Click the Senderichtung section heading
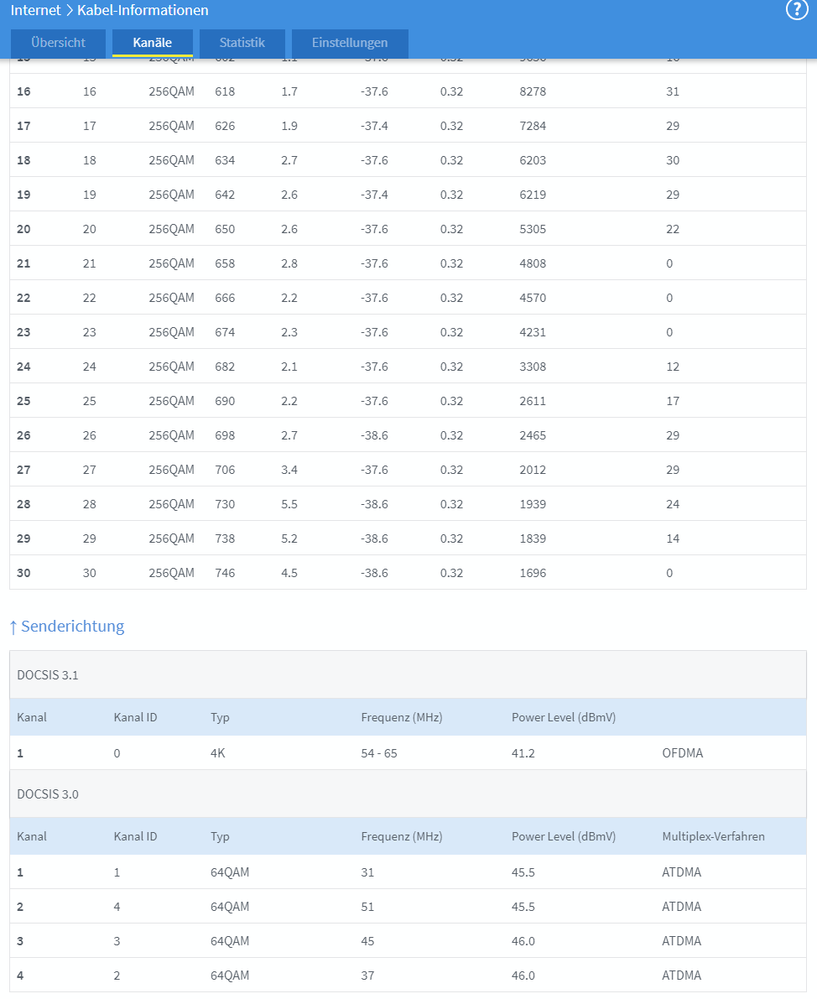 click(x=73, y=626)
